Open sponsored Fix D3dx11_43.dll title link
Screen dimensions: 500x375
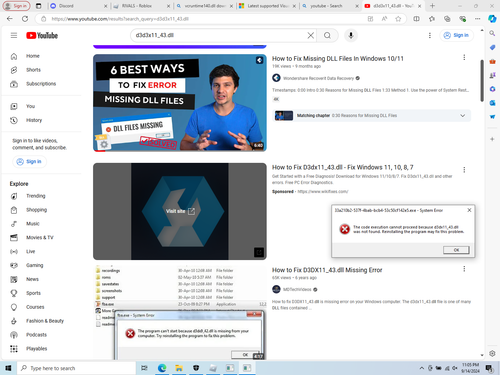tap(343, 167)
